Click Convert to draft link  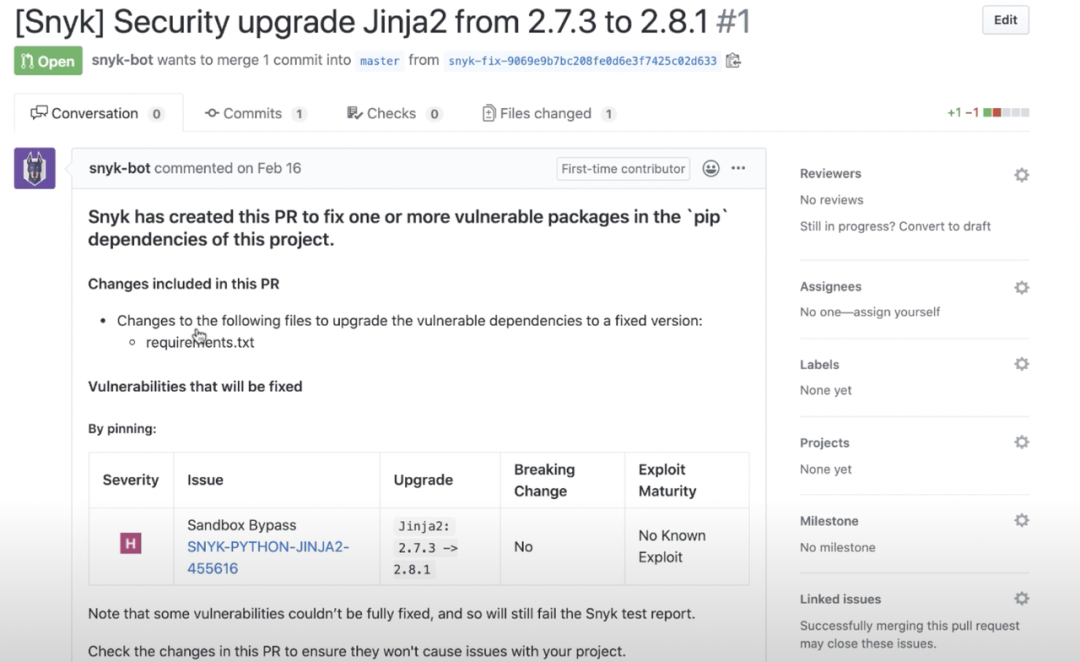tap(942, 226)
